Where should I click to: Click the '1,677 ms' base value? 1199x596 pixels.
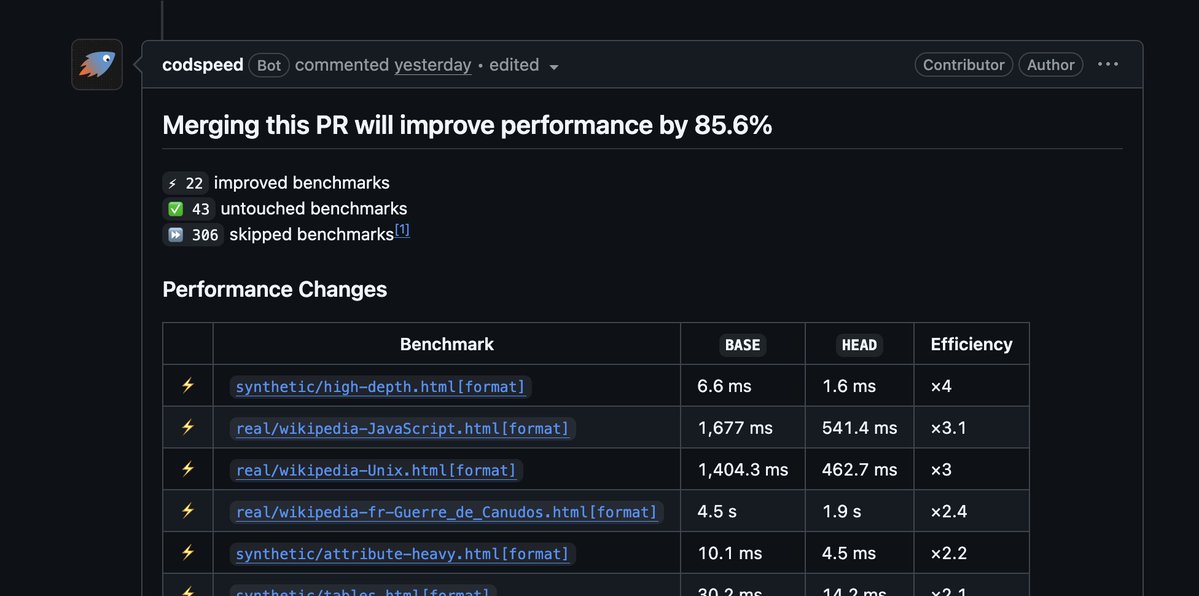(735, 428)
